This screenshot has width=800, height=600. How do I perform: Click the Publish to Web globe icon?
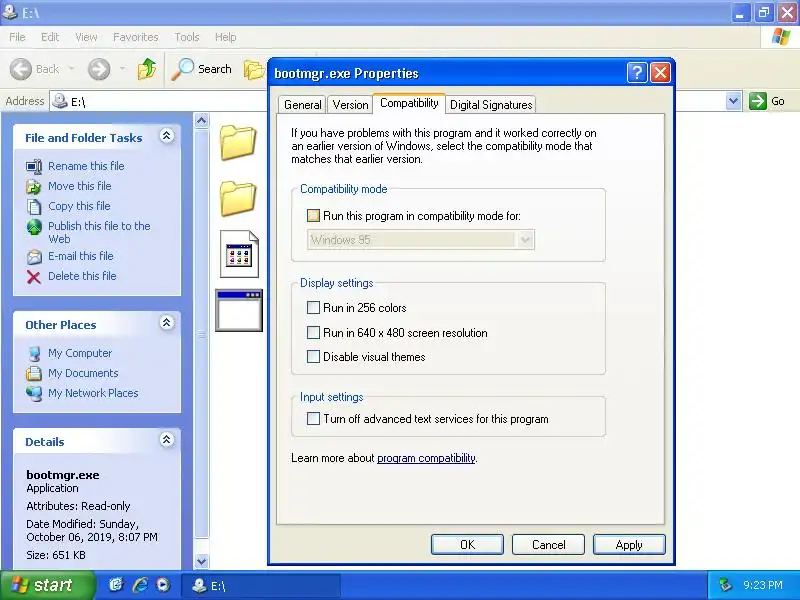pyautogui.click(x=34, y=227)
